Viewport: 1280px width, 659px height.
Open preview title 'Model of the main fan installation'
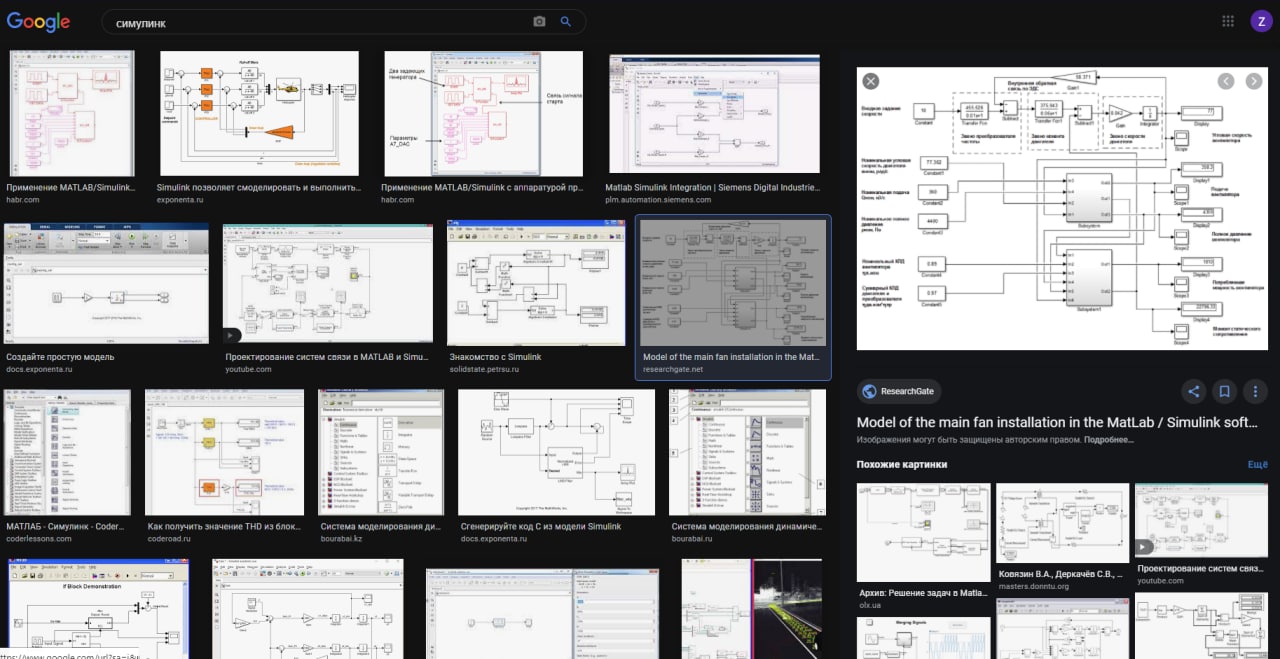[x=1058, y=422]
